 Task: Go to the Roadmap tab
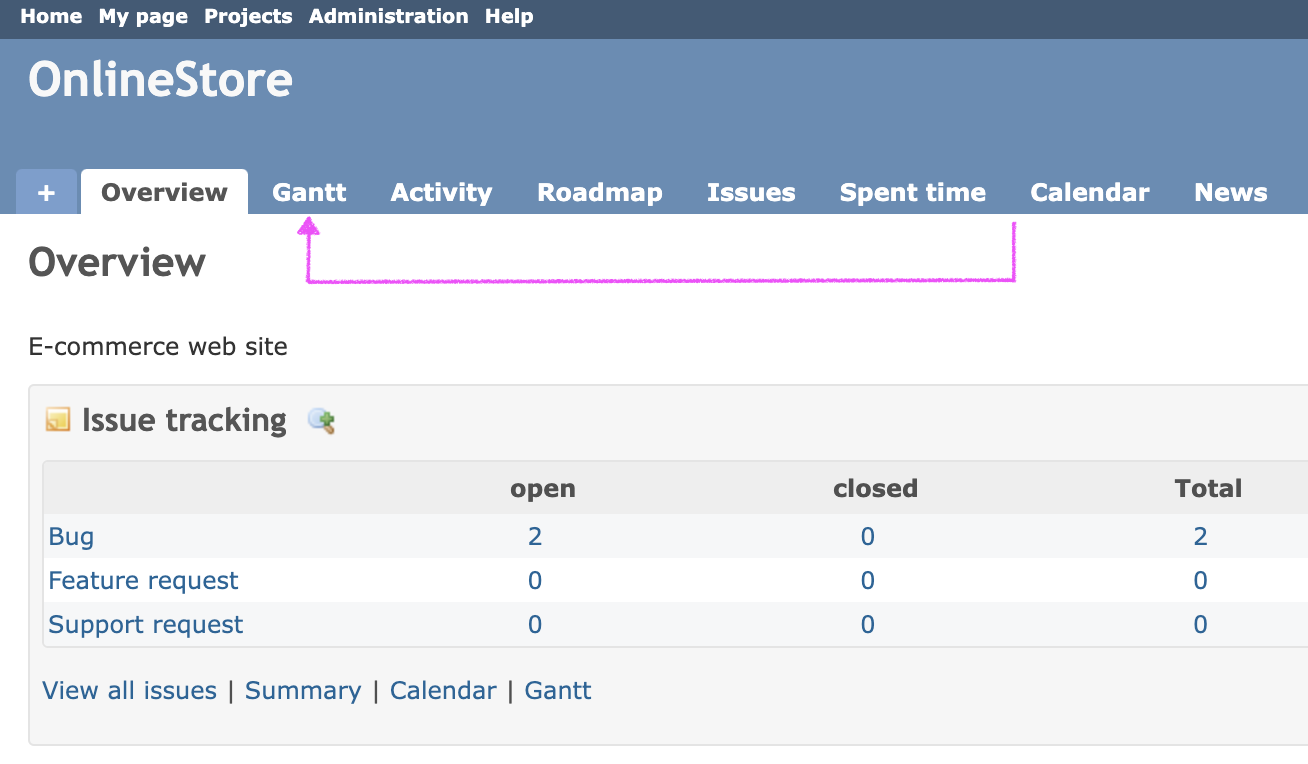pyautogui.click(x=599, y=192)
